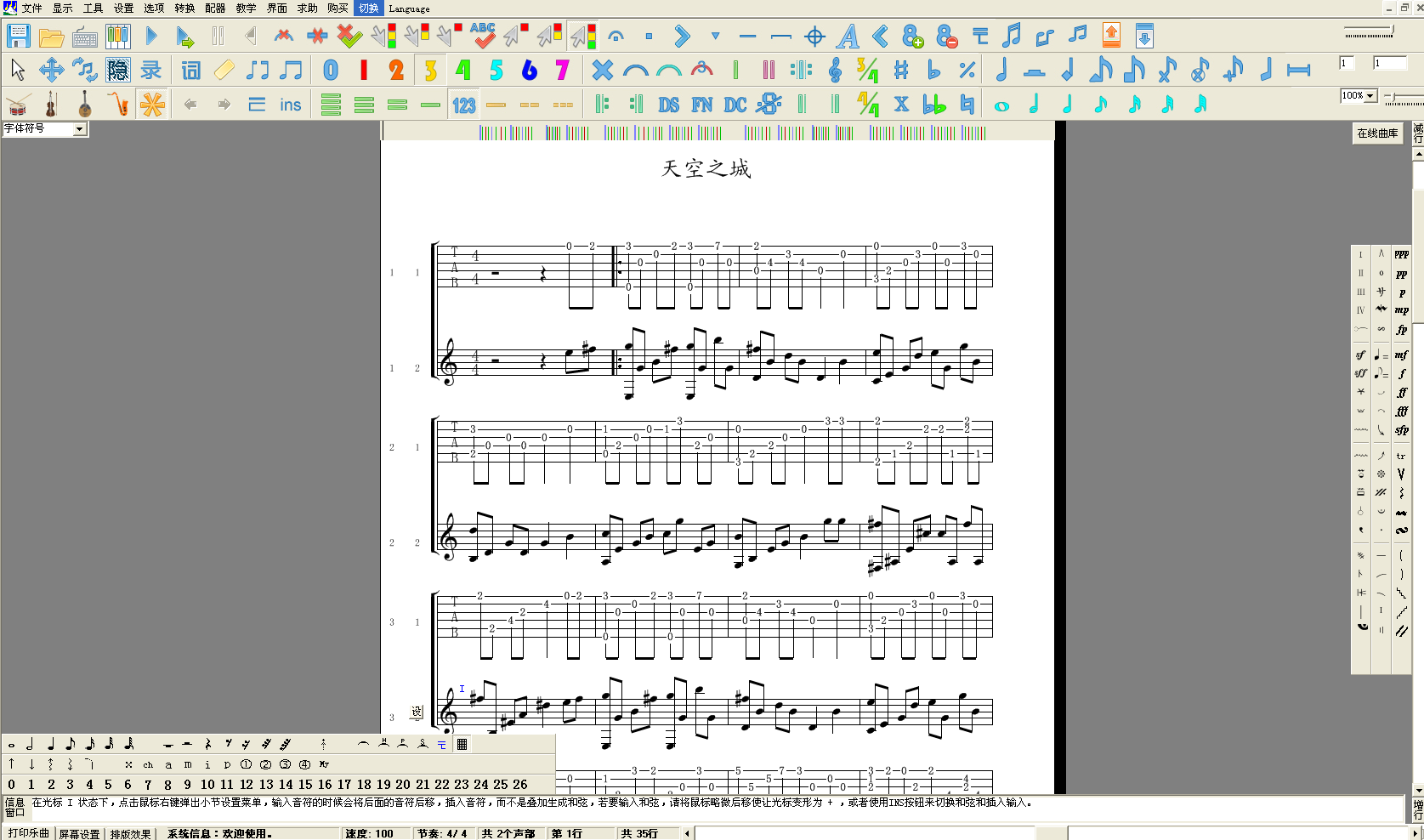Click the 增行 button

tap(1418, 809)
